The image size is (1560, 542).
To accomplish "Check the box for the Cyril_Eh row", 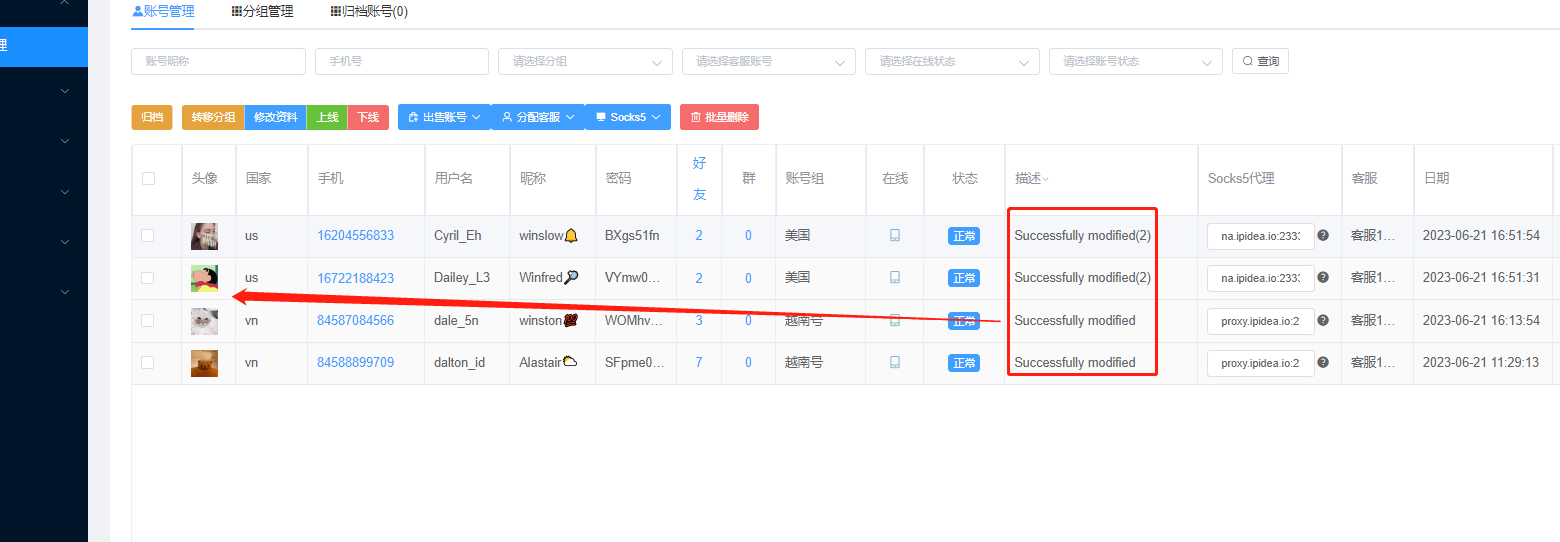I will coord(148,236).
